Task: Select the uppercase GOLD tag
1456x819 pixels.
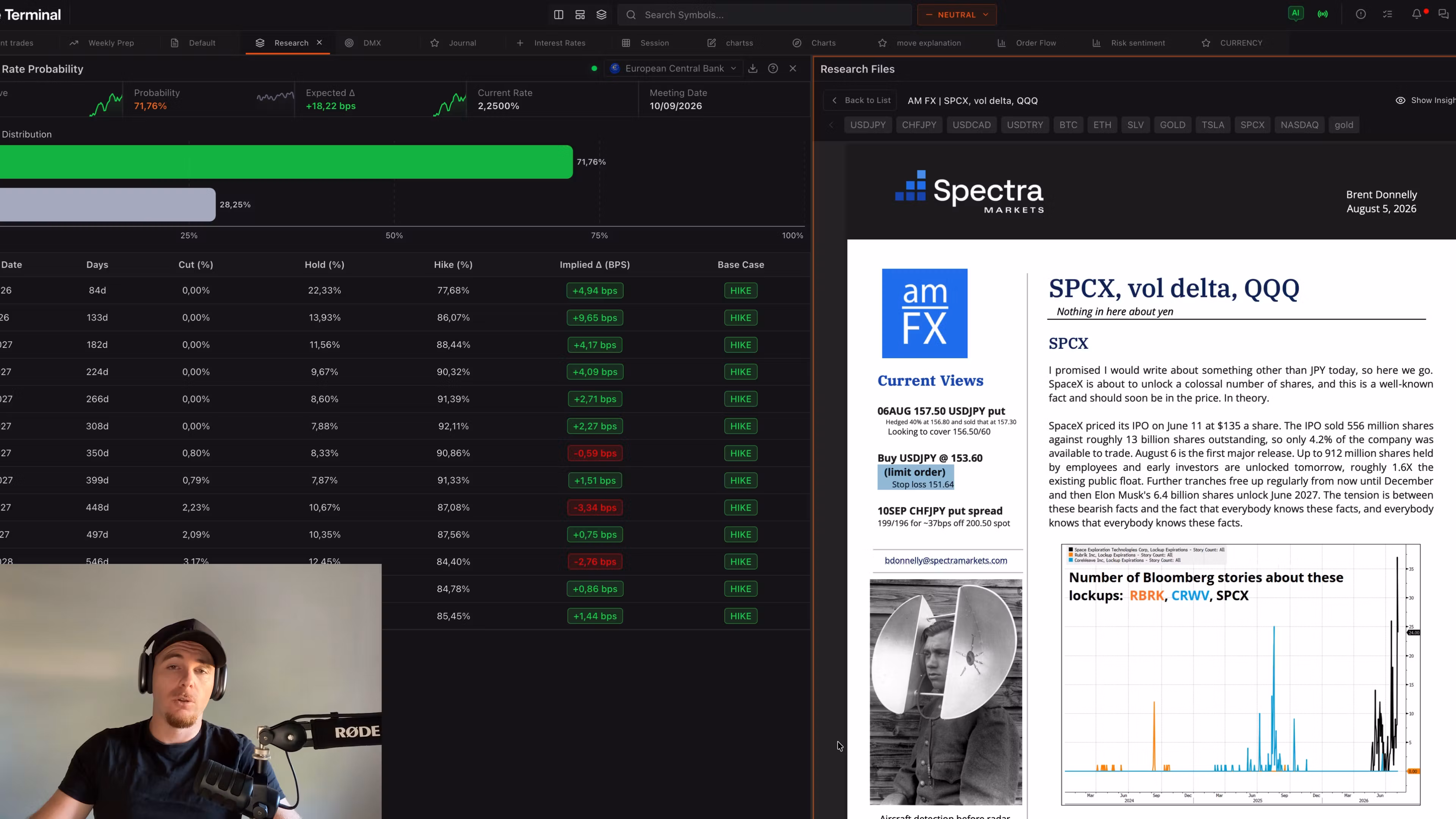Action: point(1173,125)
